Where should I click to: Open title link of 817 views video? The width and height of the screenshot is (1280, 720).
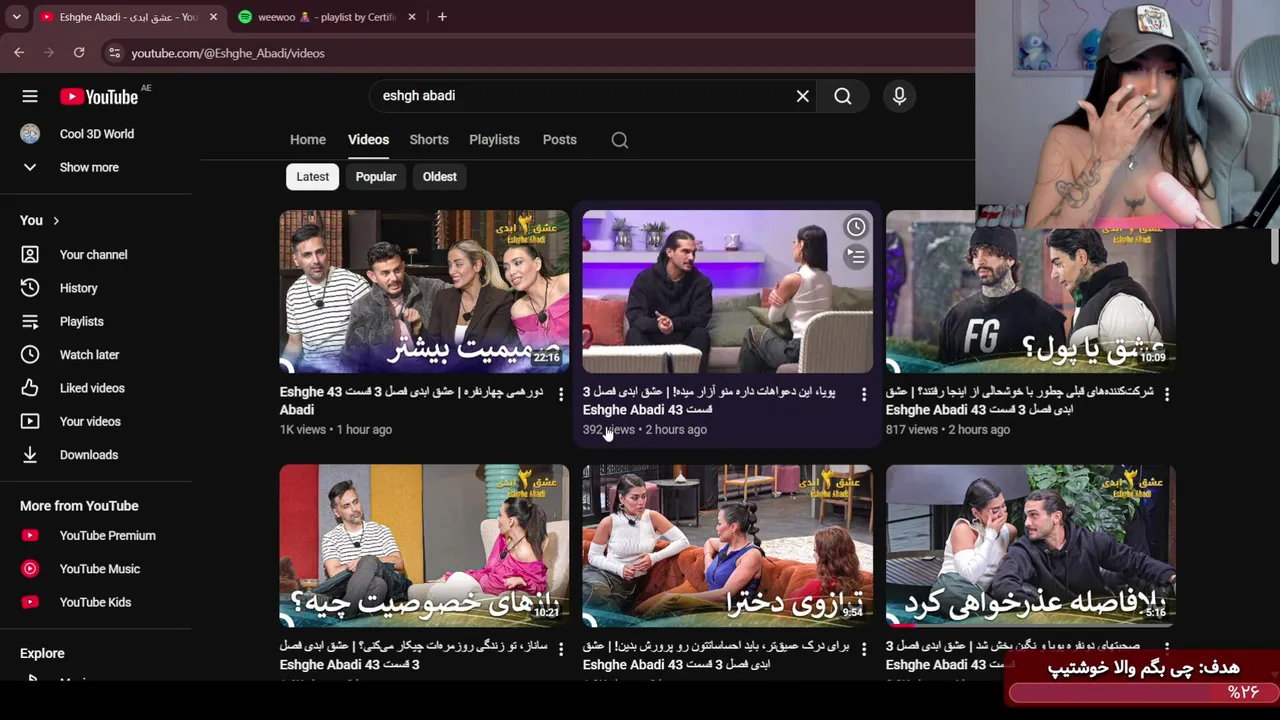1020,401
